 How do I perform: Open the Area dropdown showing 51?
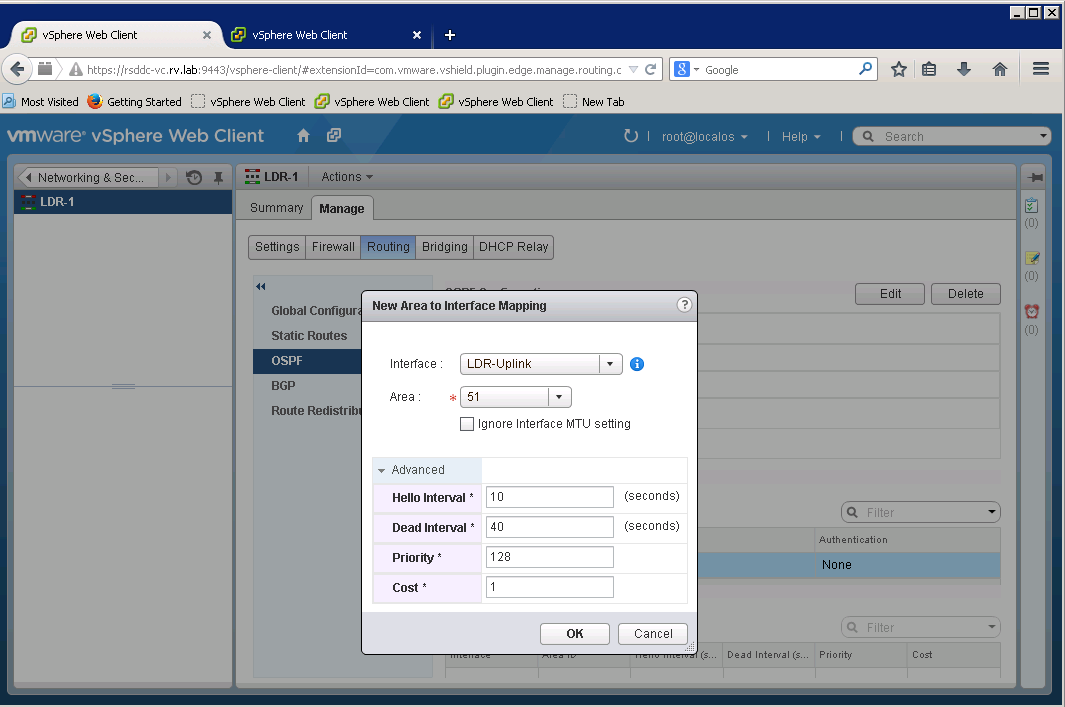[559, 397]
